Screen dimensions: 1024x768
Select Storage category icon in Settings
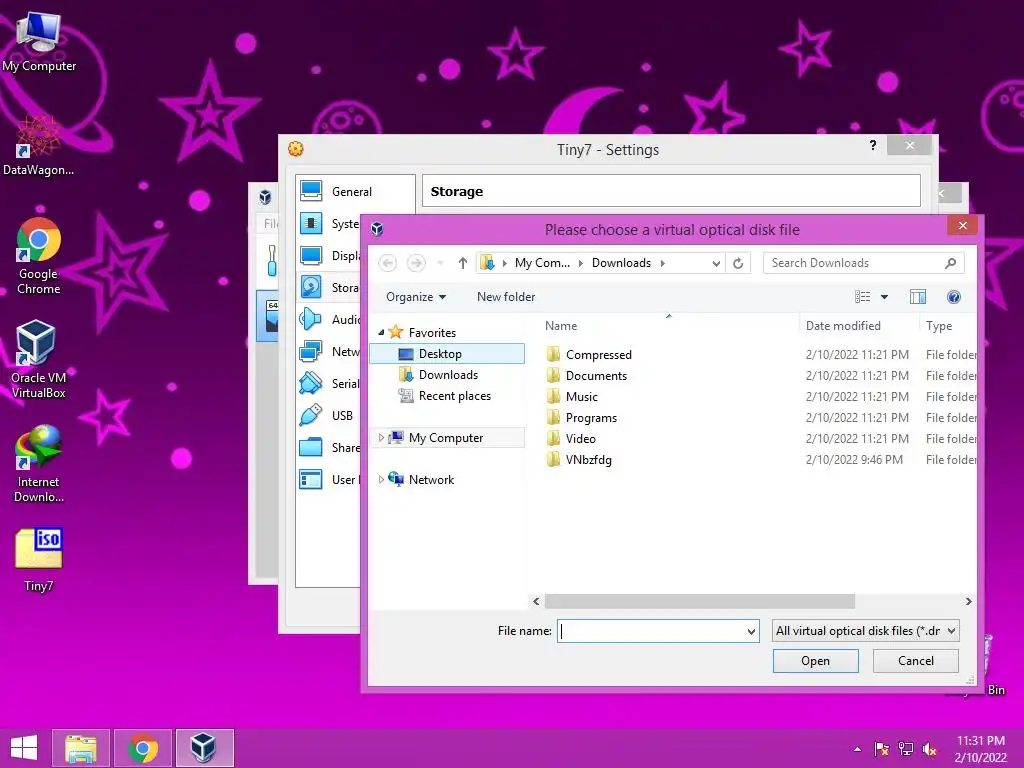pyautogui.click(x=311, y=287)
